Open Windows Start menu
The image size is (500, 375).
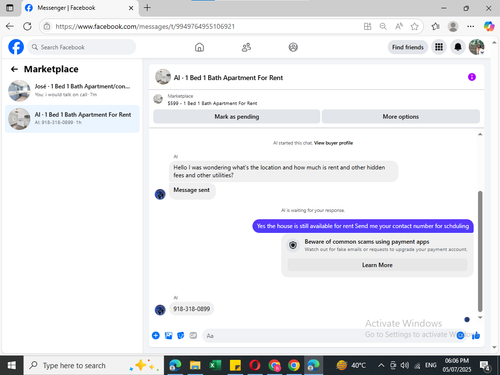click(11, 365)
